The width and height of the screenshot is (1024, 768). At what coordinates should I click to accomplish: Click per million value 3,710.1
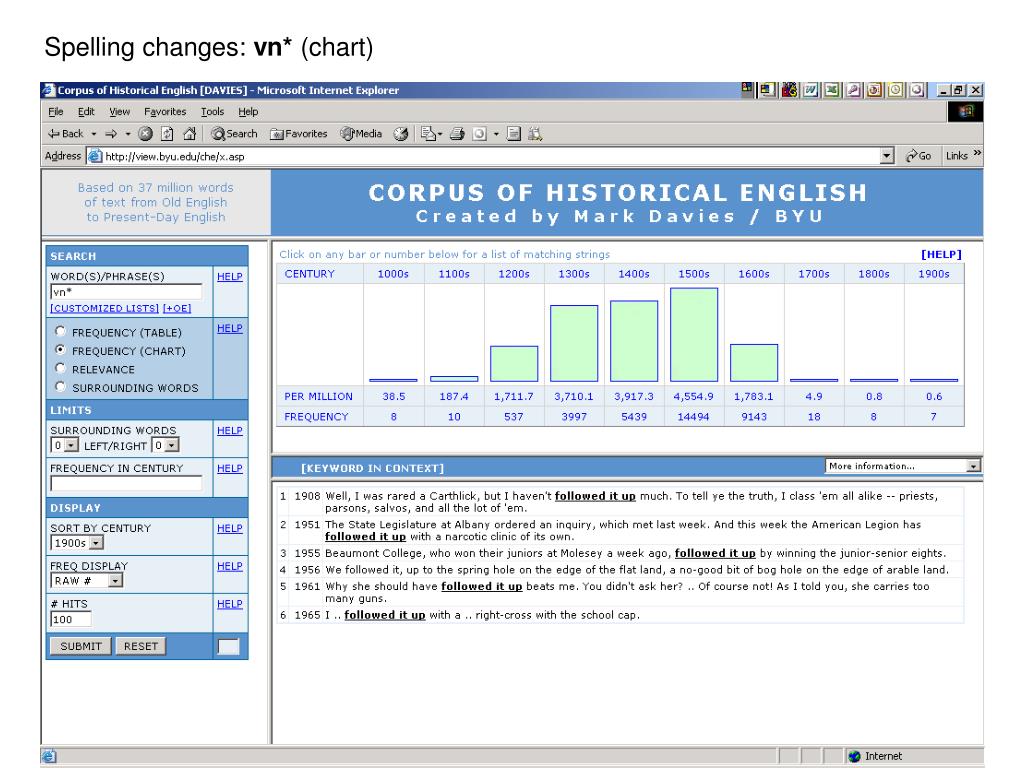[574, 396]
